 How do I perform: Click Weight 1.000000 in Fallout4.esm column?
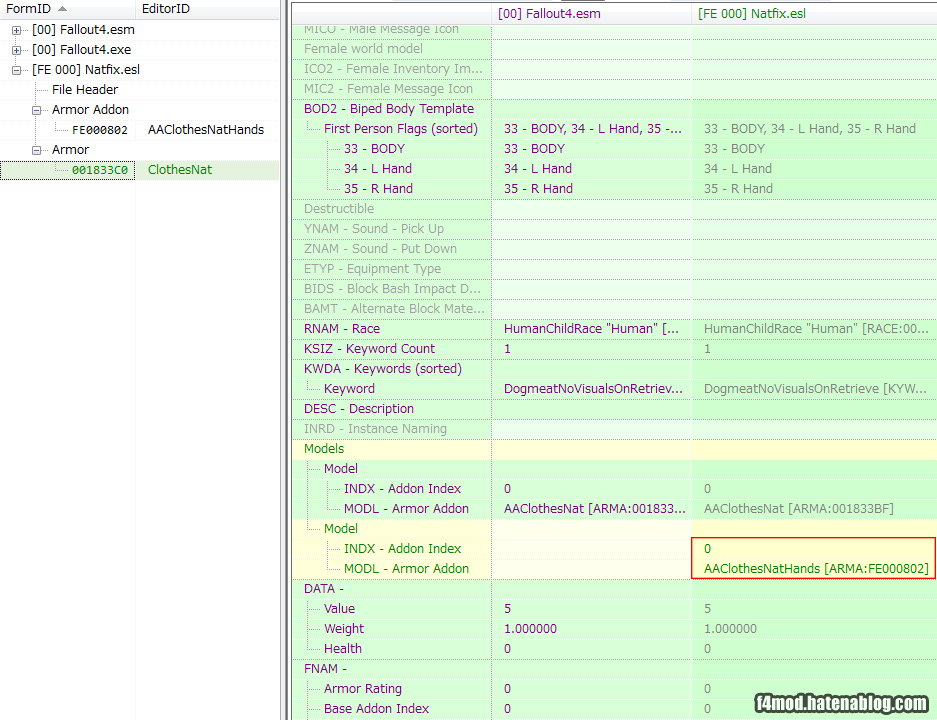point(530,629)
